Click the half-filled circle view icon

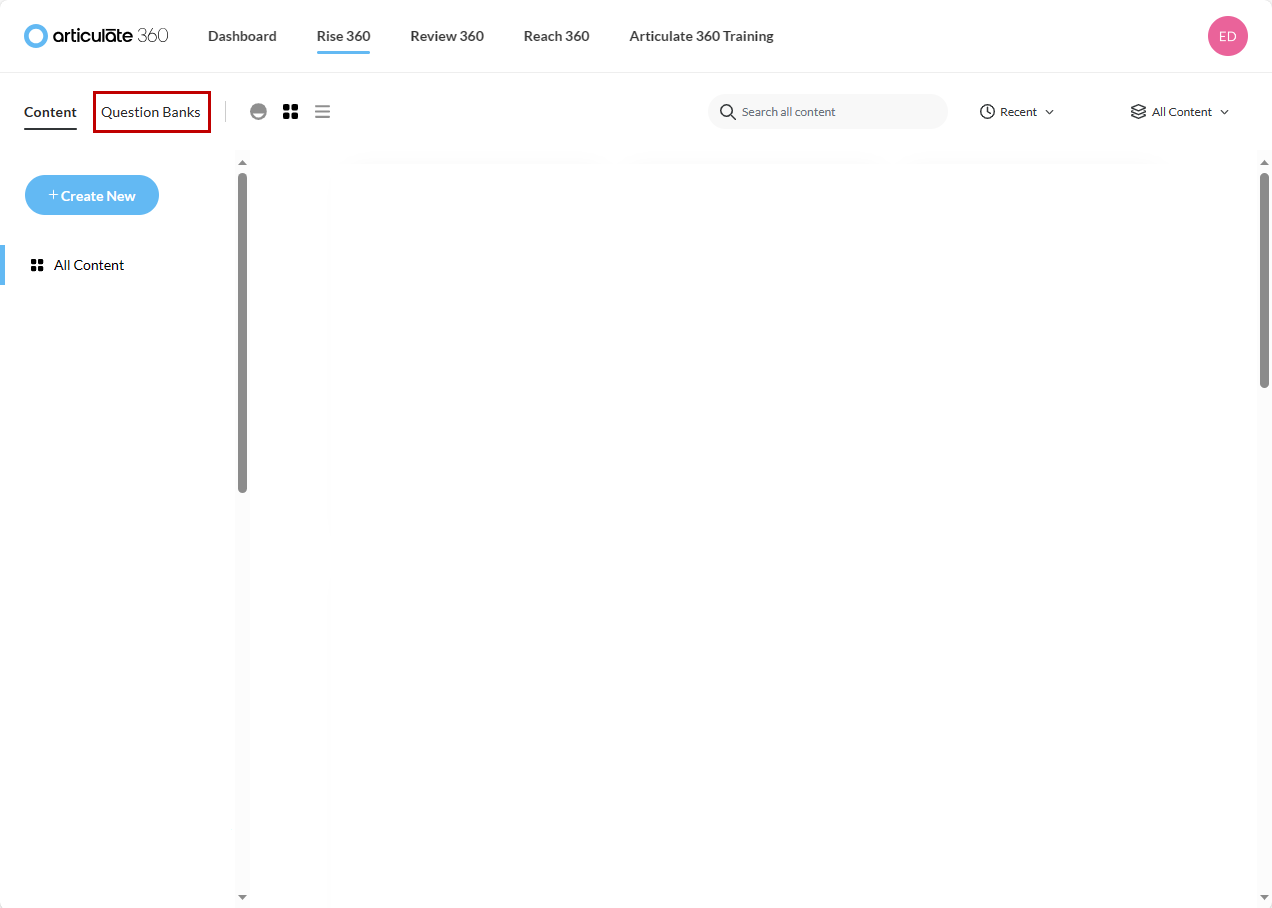pos(258,112)
